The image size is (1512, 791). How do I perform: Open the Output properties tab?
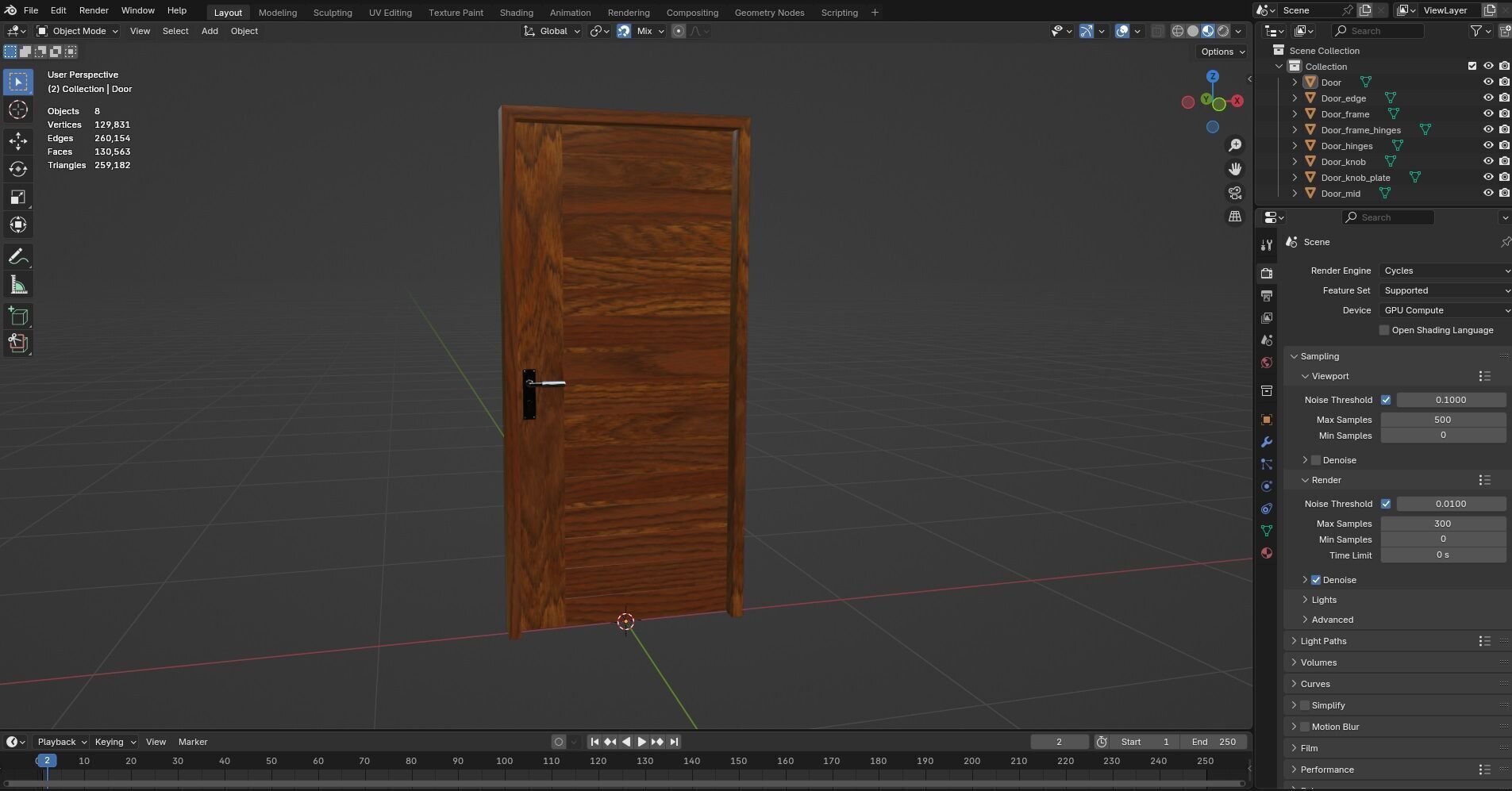point(1267,295)
